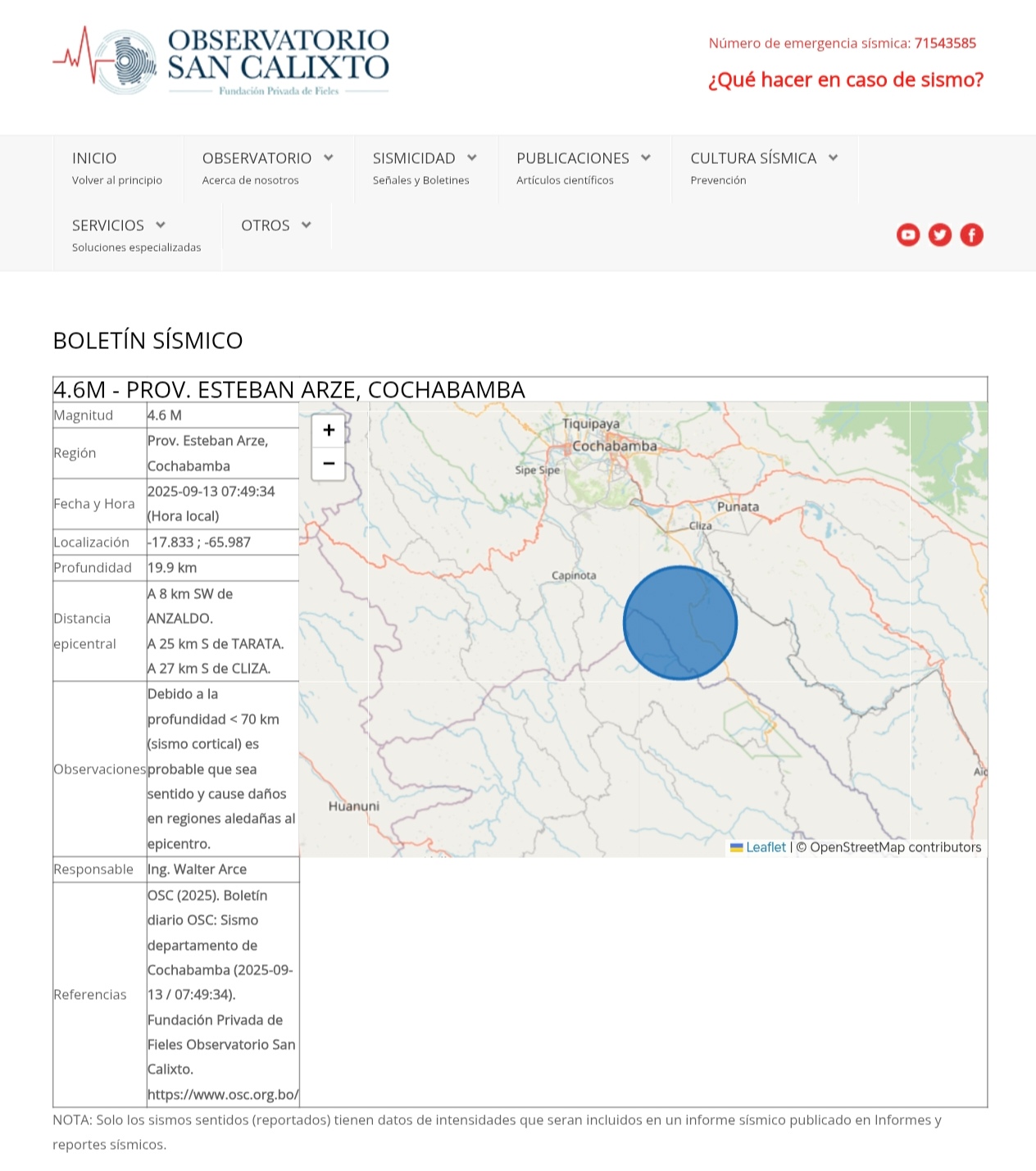Click the Sipe Sipe label on the map

[538, 470]
